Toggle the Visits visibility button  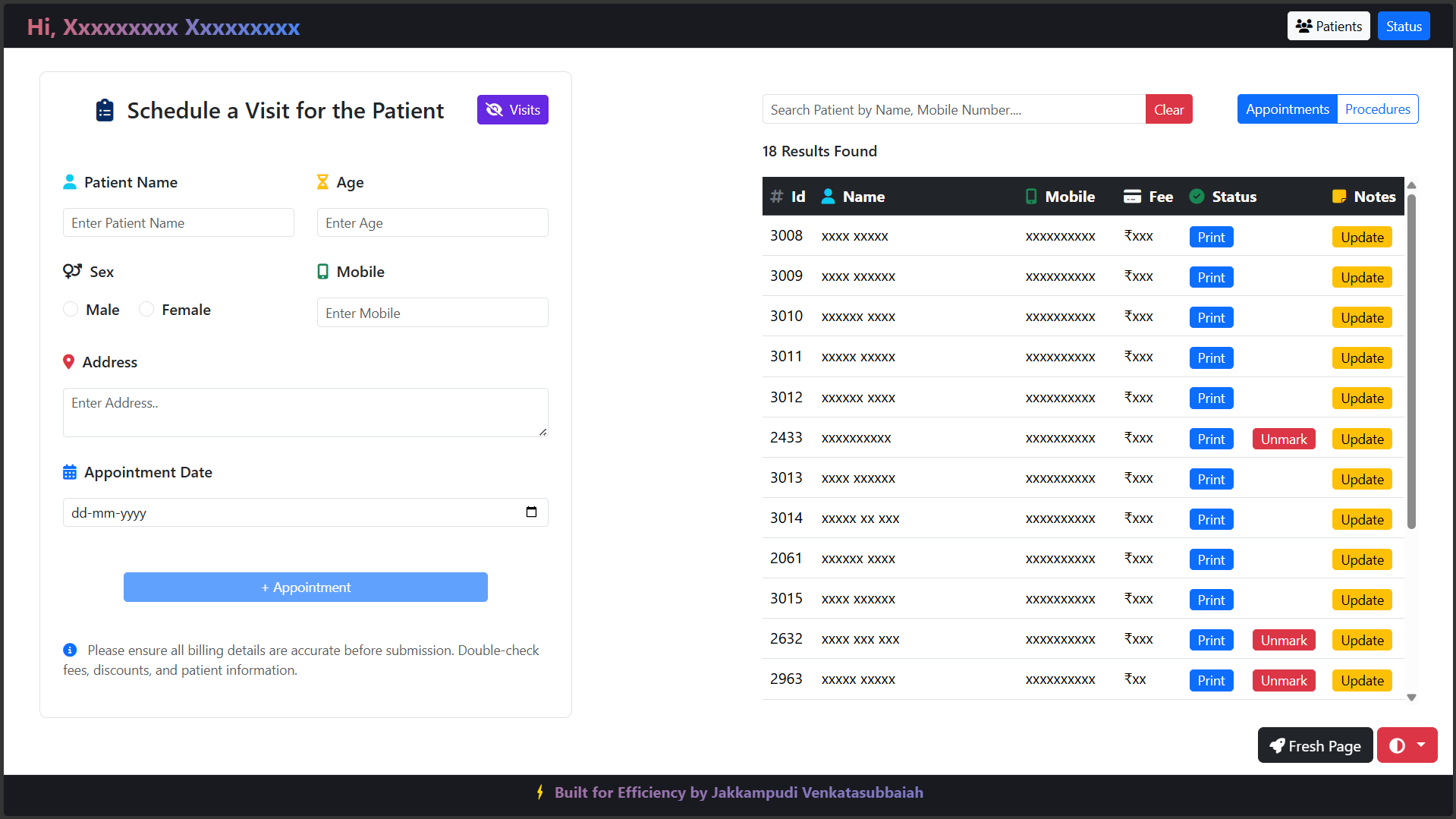[512, 110]
